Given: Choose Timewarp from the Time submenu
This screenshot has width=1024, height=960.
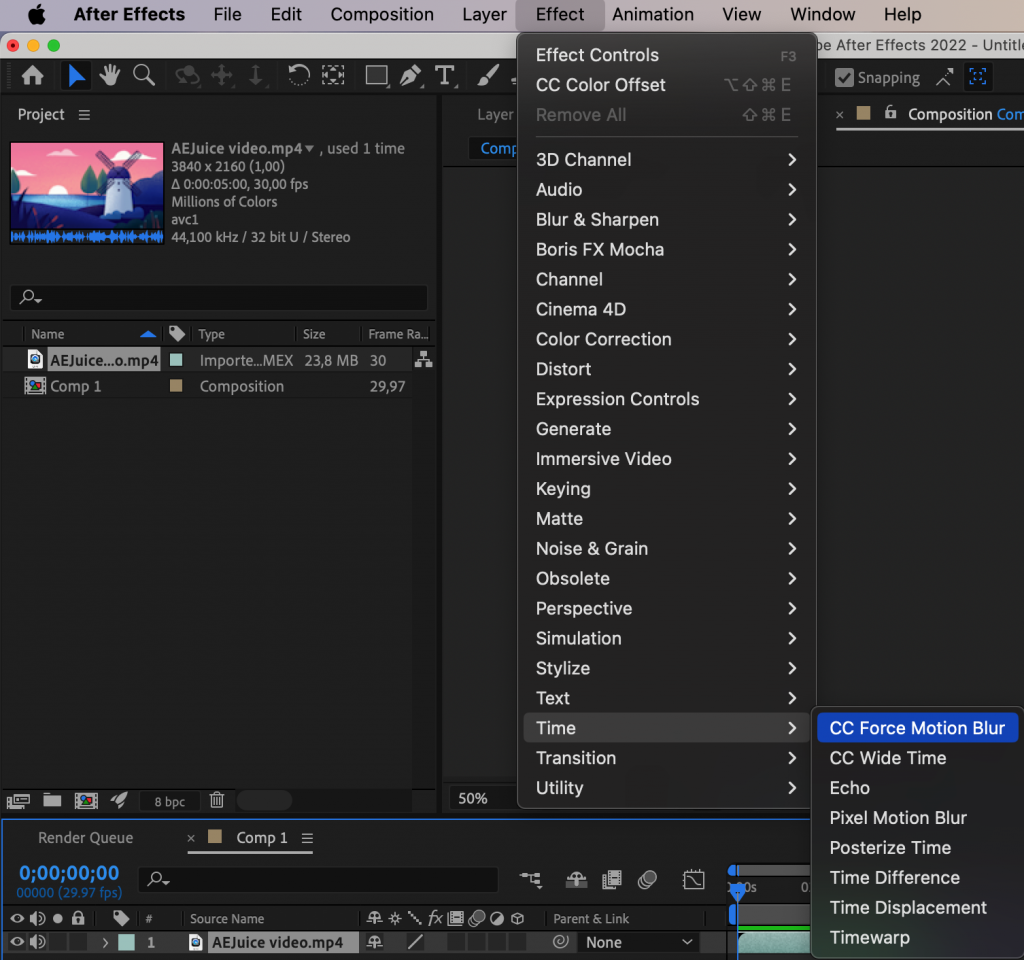Looking at the screenshot, I should (869, 937).
